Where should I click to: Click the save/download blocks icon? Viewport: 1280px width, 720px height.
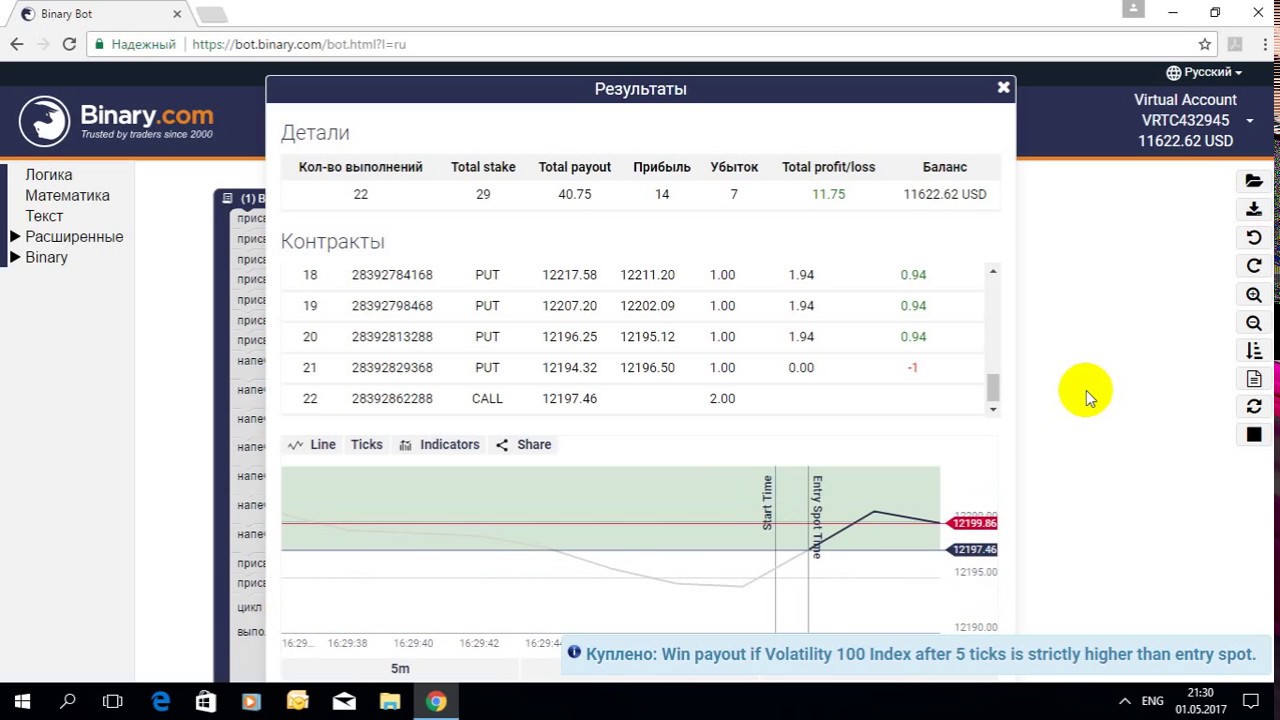click(x=1253, y=209)
